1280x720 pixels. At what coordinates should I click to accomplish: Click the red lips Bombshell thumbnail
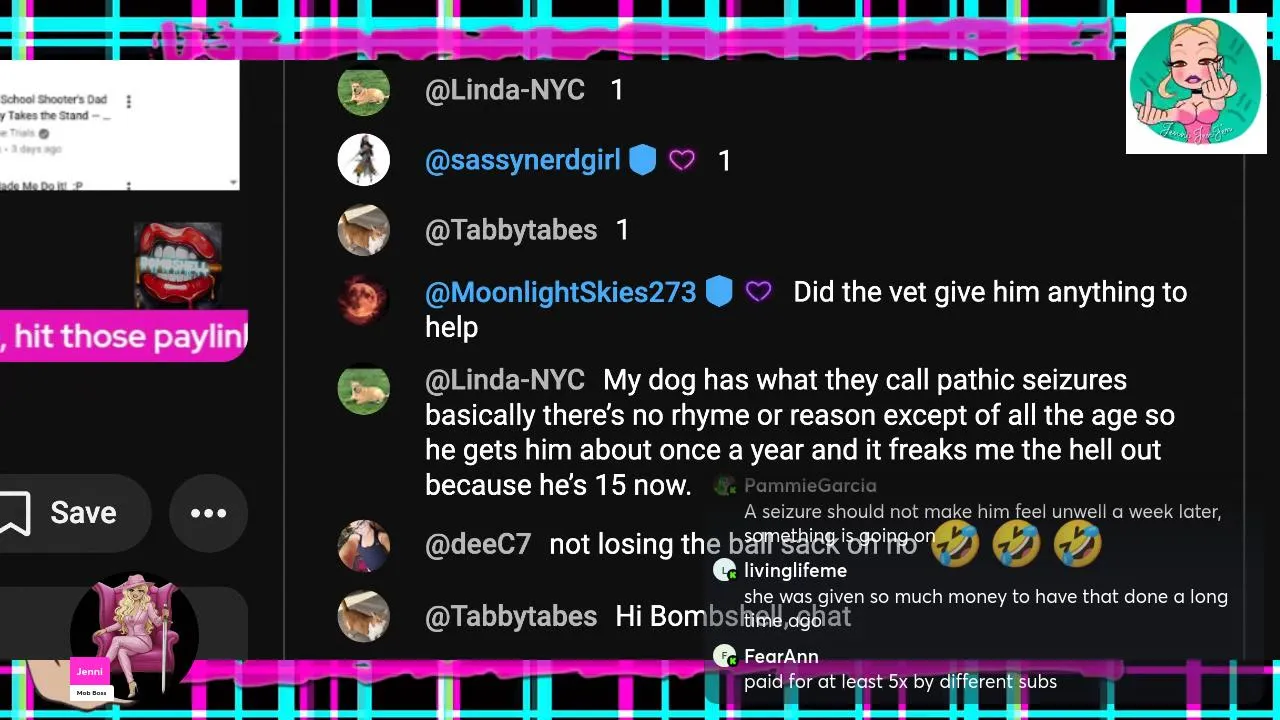(178, 265)
